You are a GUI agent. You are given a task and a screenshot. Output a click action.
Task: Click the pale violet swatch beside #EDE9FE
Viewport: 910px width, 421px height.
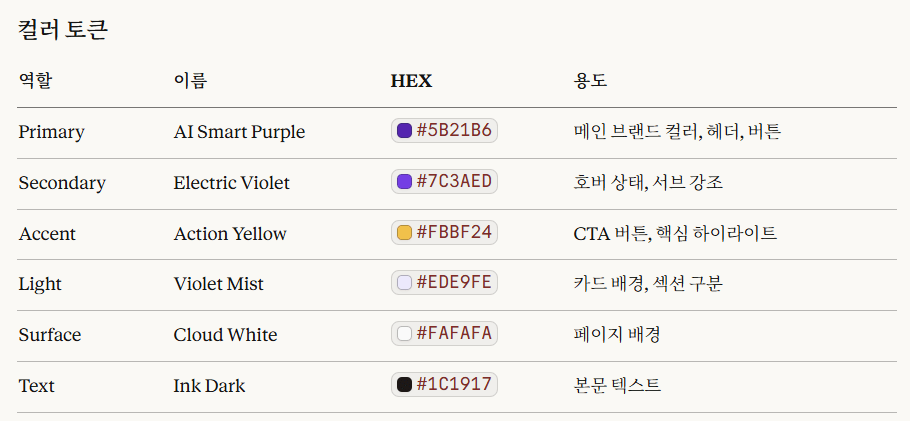[x=405, y=283]
